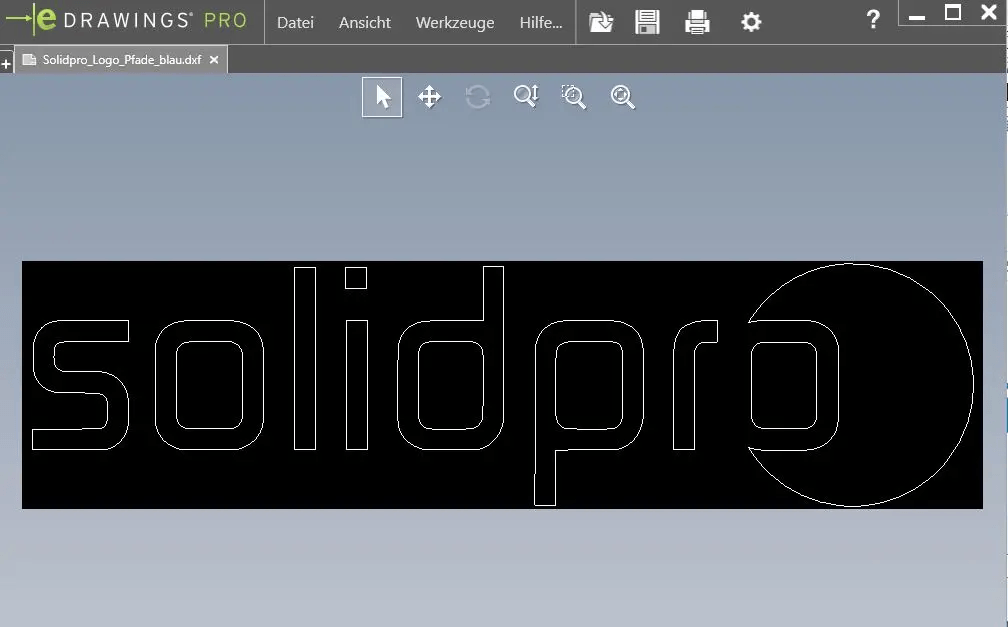Select the Zoom in/out tool
1008x627 pixels.
pyautogui.click(x=525, y=97)
